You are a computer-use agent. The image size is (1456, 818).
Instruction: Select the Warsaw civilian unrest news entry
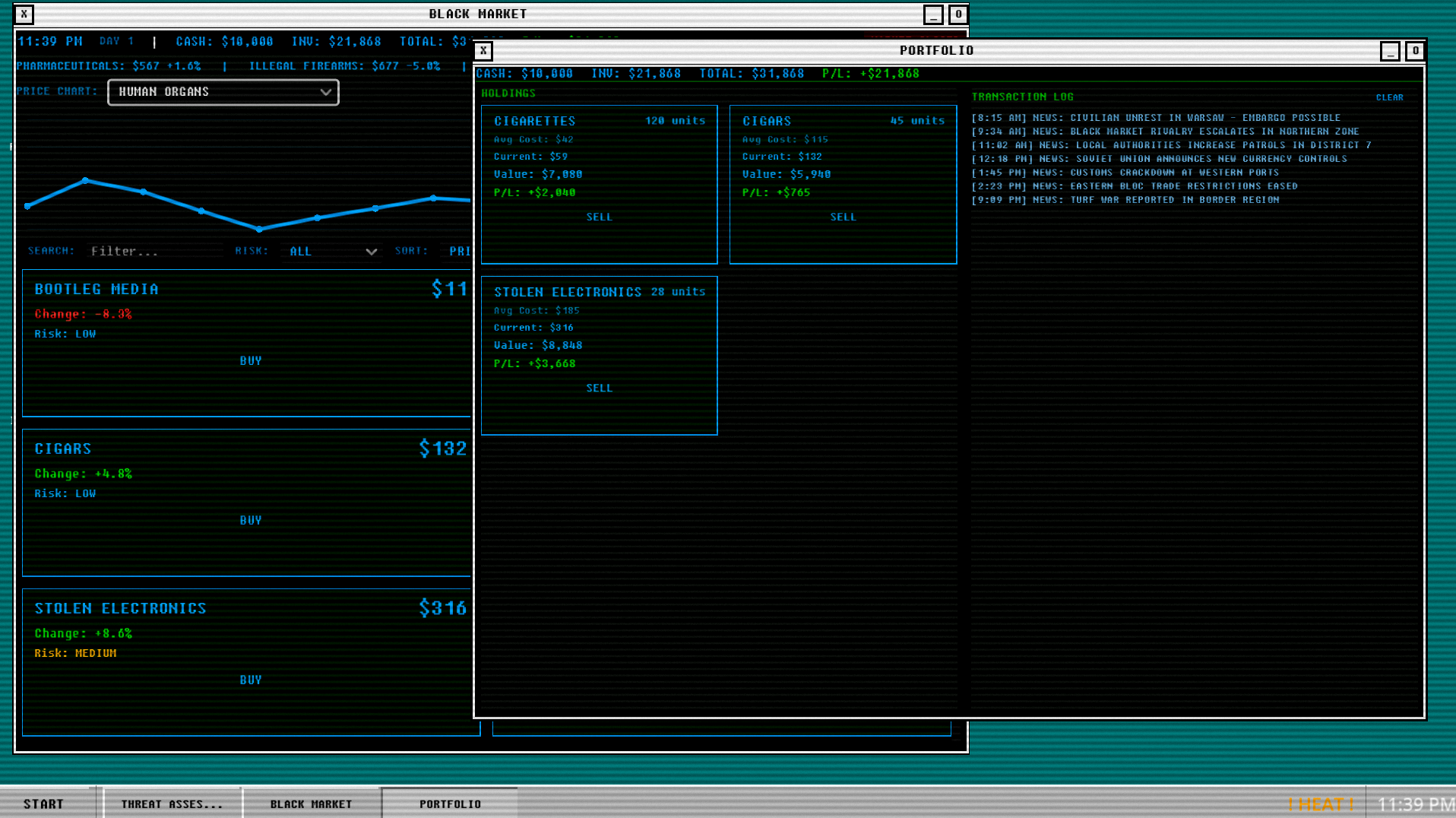[1156, 118]
